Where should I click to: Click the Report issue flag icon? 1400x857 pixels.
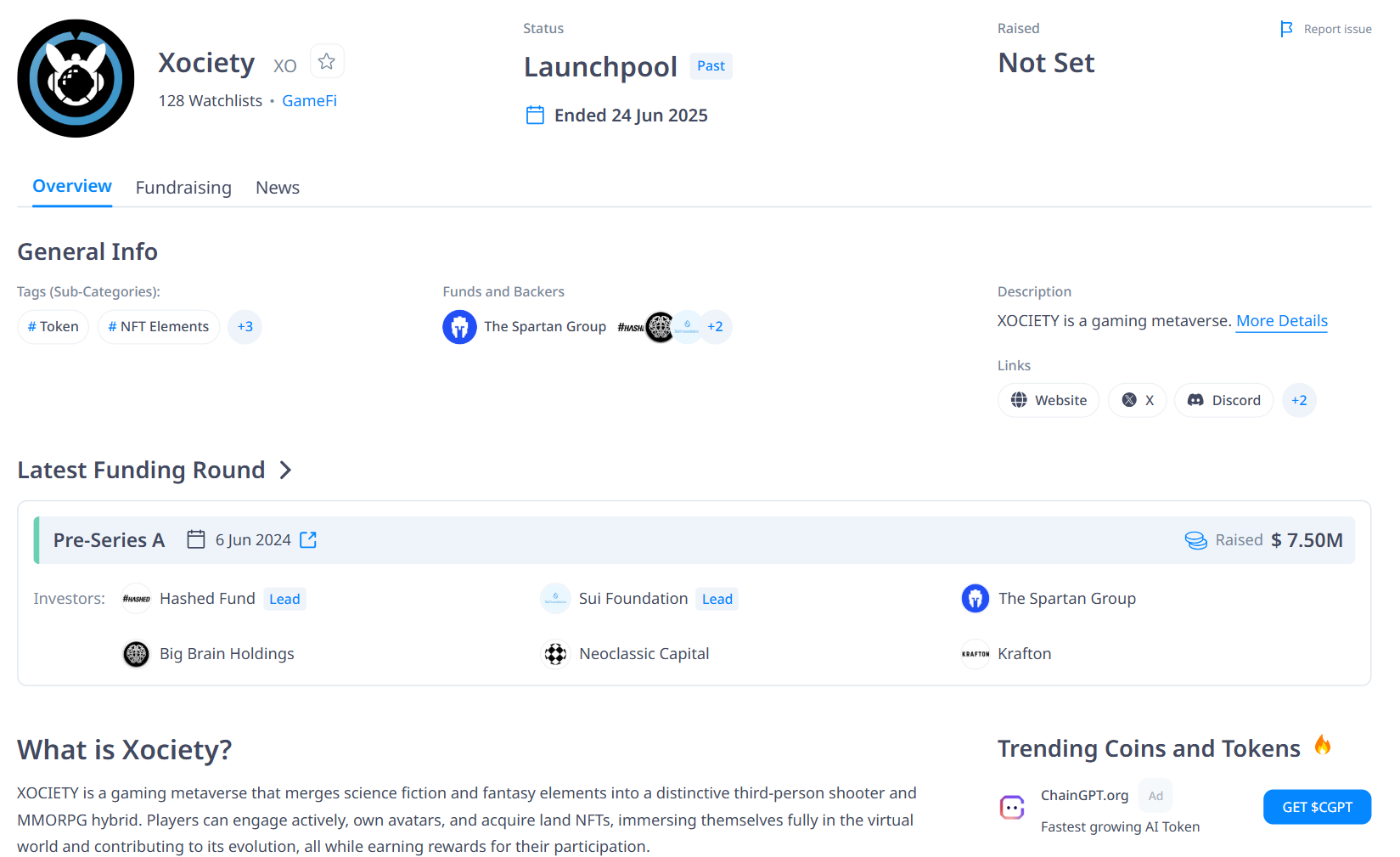(1286, 29)
